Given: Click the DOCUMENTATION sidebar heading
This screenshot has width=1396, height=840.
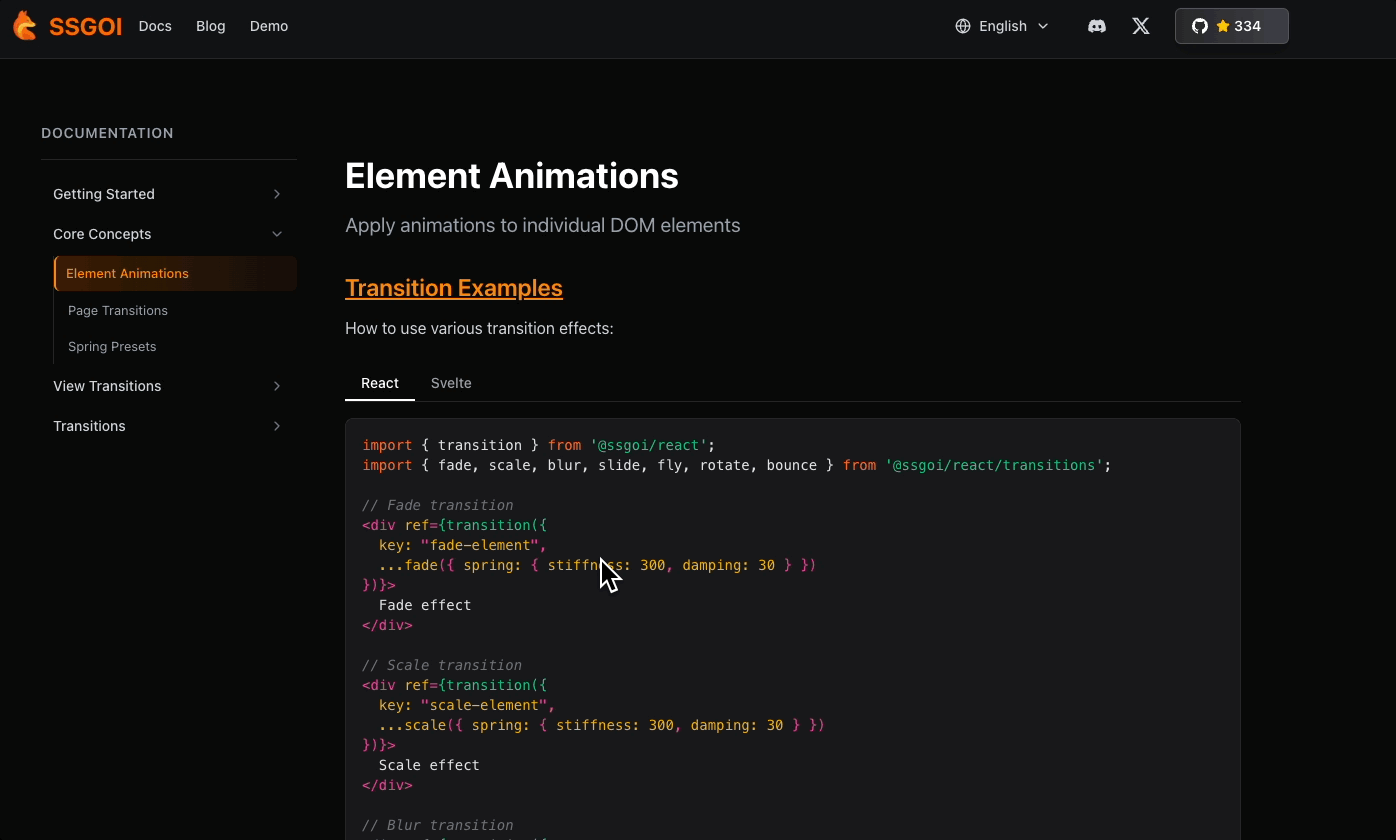Looking at the screenshot, I should coord(107,133).
